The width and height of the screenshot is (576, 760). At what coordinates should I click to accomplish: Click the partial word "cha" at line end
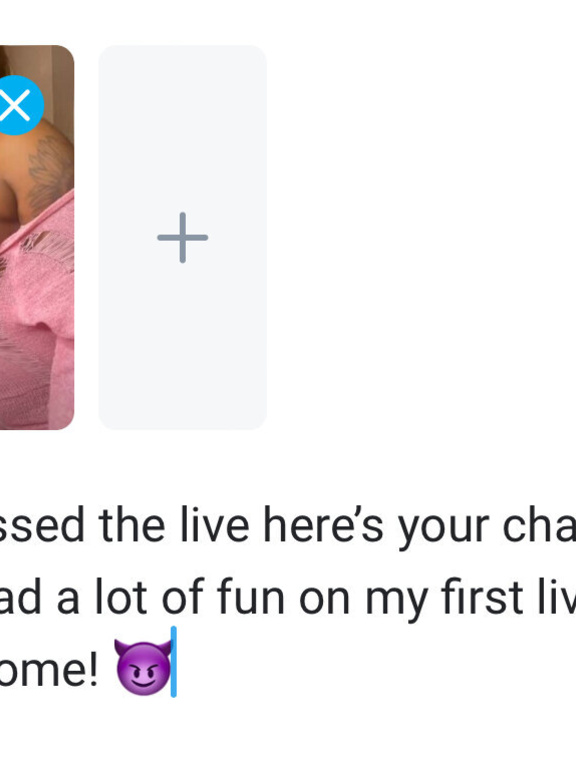539,526
